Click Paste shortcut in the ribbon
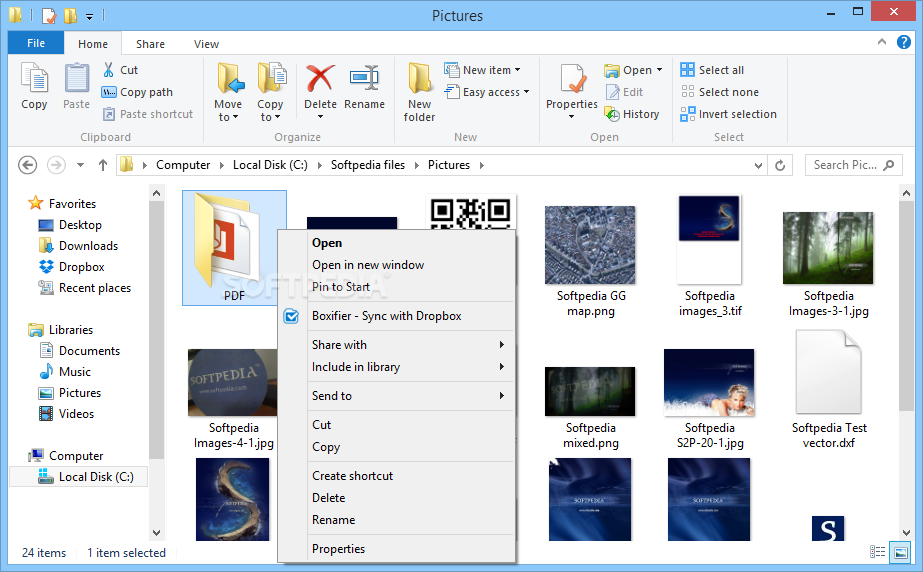The height and width of the screenshot is (572, 923). coord(147,114)
